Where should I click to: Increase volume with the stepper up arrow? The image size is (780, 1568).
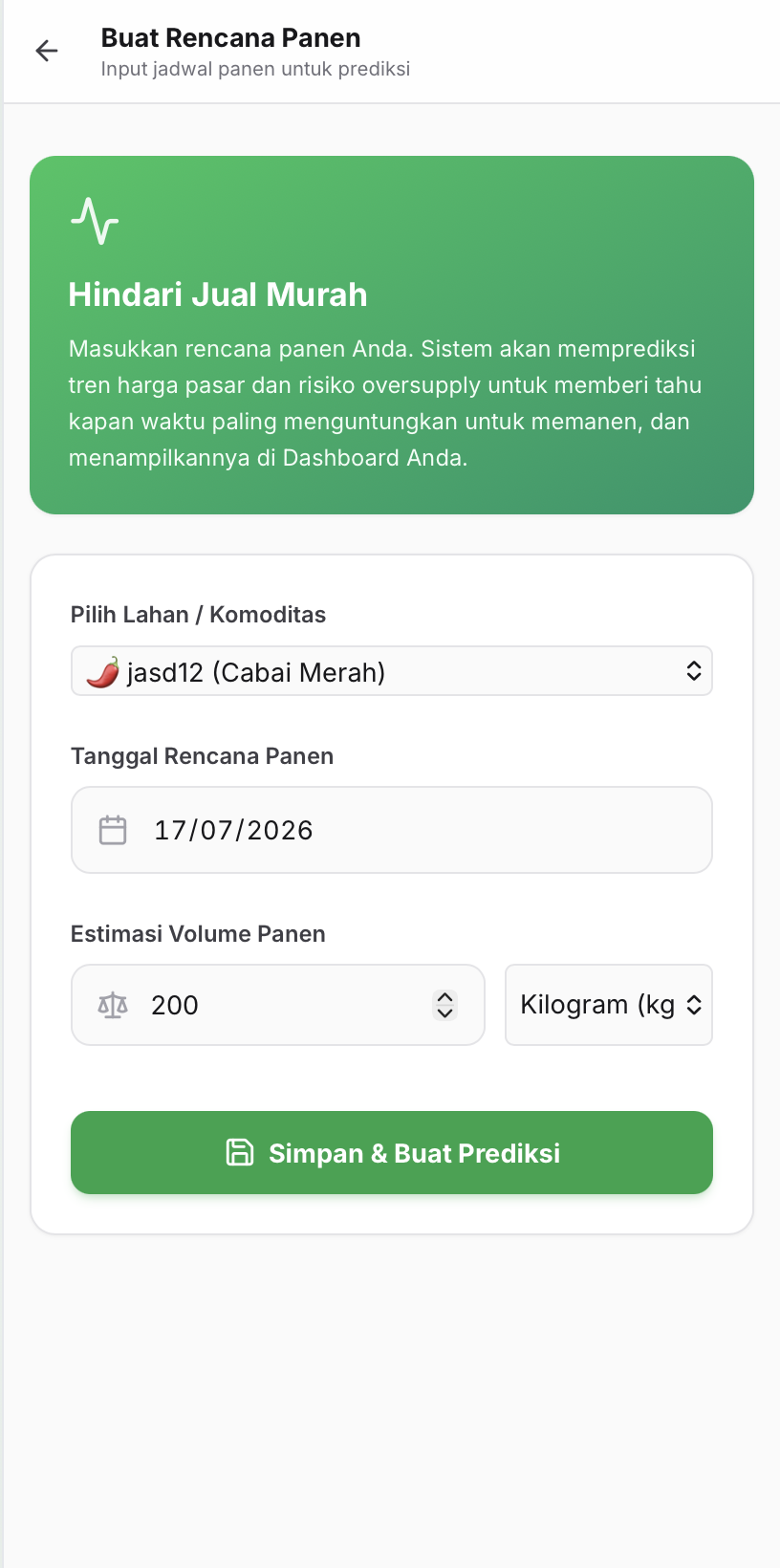point(444,997)
